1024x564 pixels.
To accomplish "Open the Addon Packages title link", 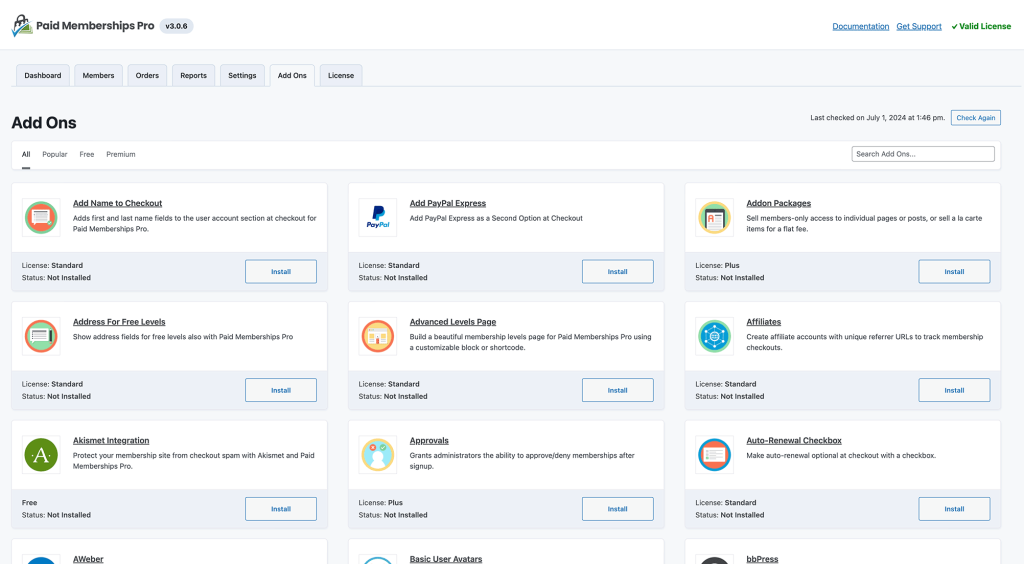I will pyautogui.click(x=778, y=204).
